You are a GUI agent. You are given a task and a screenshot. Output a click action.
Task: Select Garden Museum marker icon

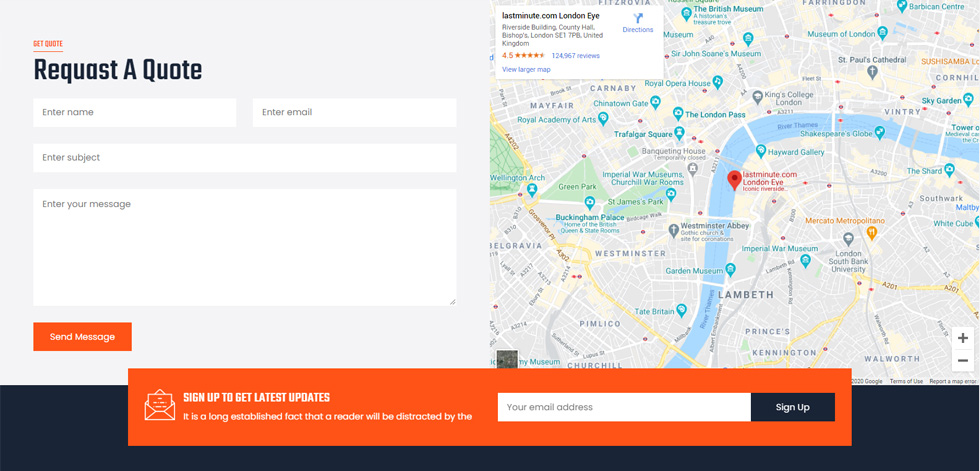point(730,270)
